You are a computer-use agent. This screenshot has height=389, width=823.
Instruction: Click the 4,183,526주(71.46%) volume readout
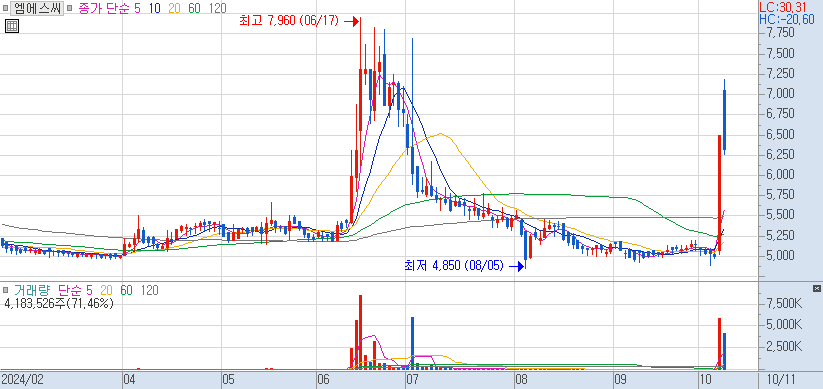(x=59, y=303)
